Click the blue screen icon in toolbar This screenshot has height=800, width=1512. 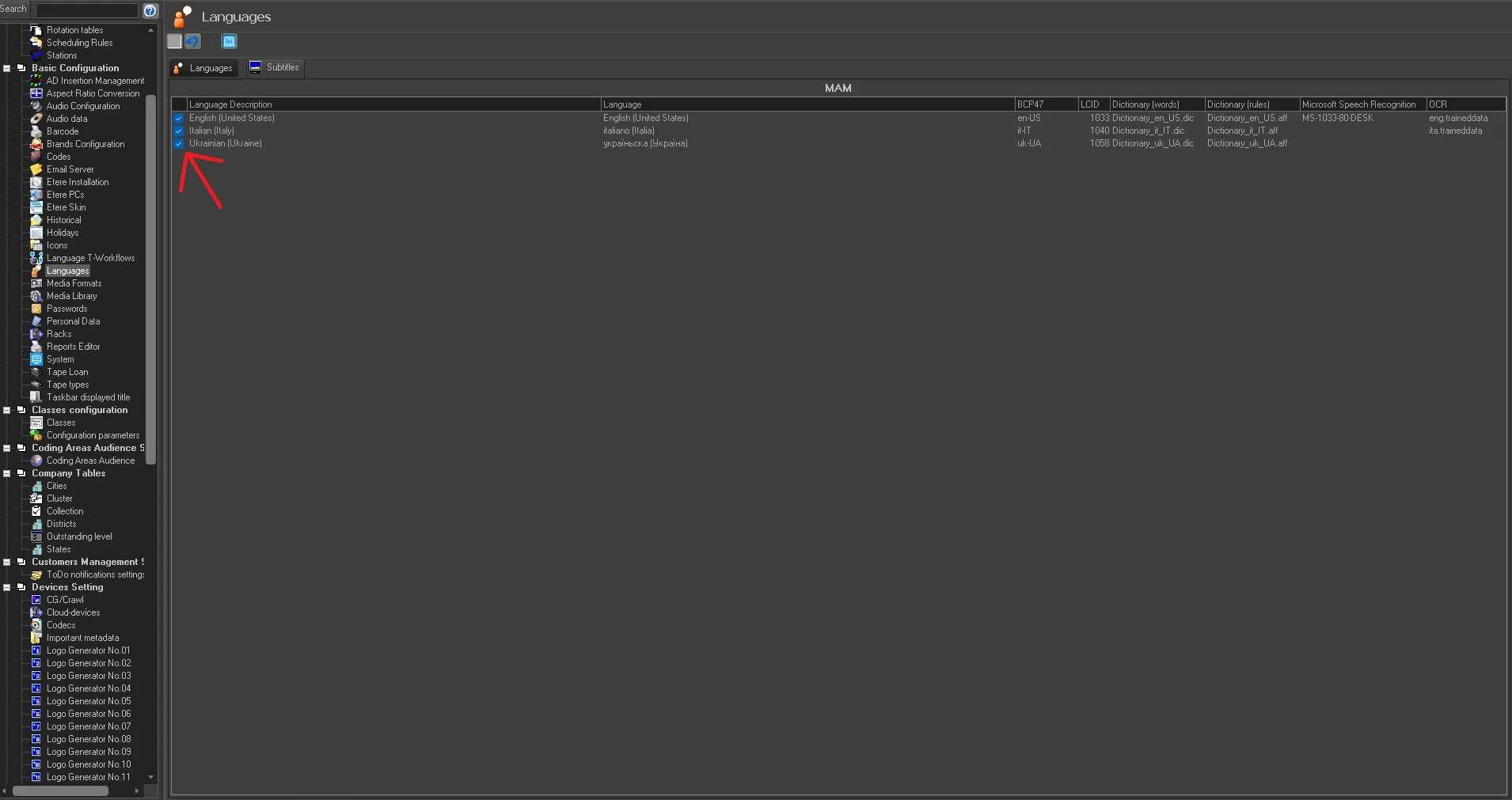(230, 41)
